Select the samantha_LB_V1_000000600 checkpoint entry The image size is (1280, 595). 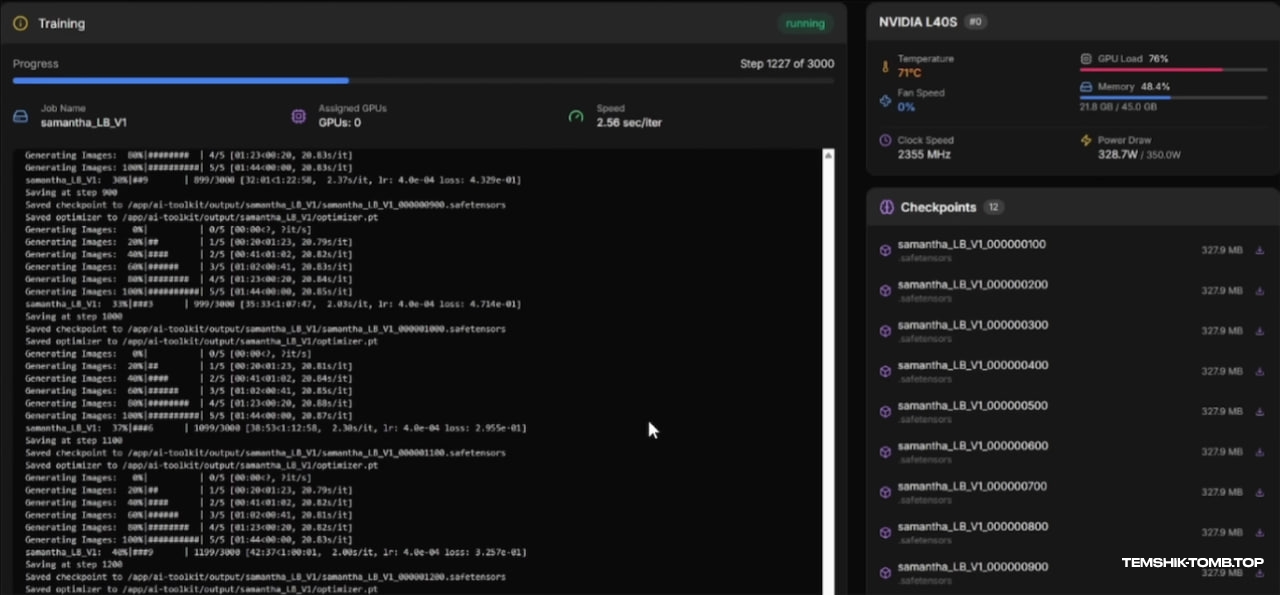pos(972,446)
